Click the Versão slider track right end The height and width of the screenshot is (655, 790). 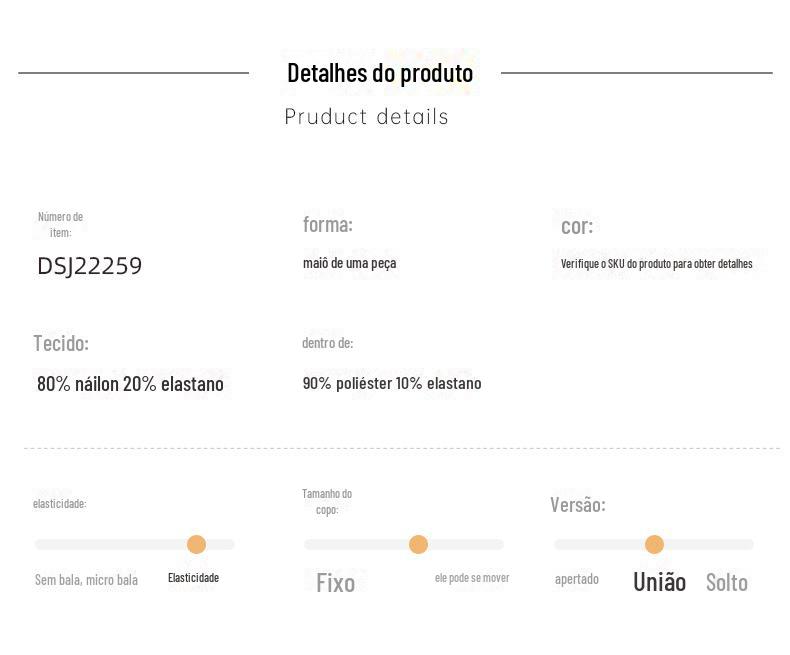tap(750, 544)
